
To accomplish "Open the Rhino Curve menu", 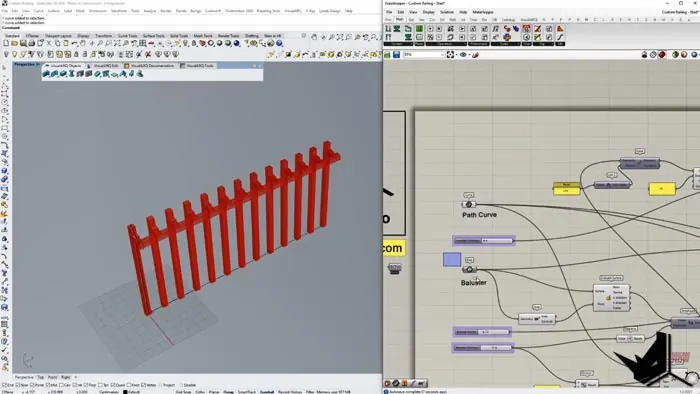I will [x=39, y=11].
